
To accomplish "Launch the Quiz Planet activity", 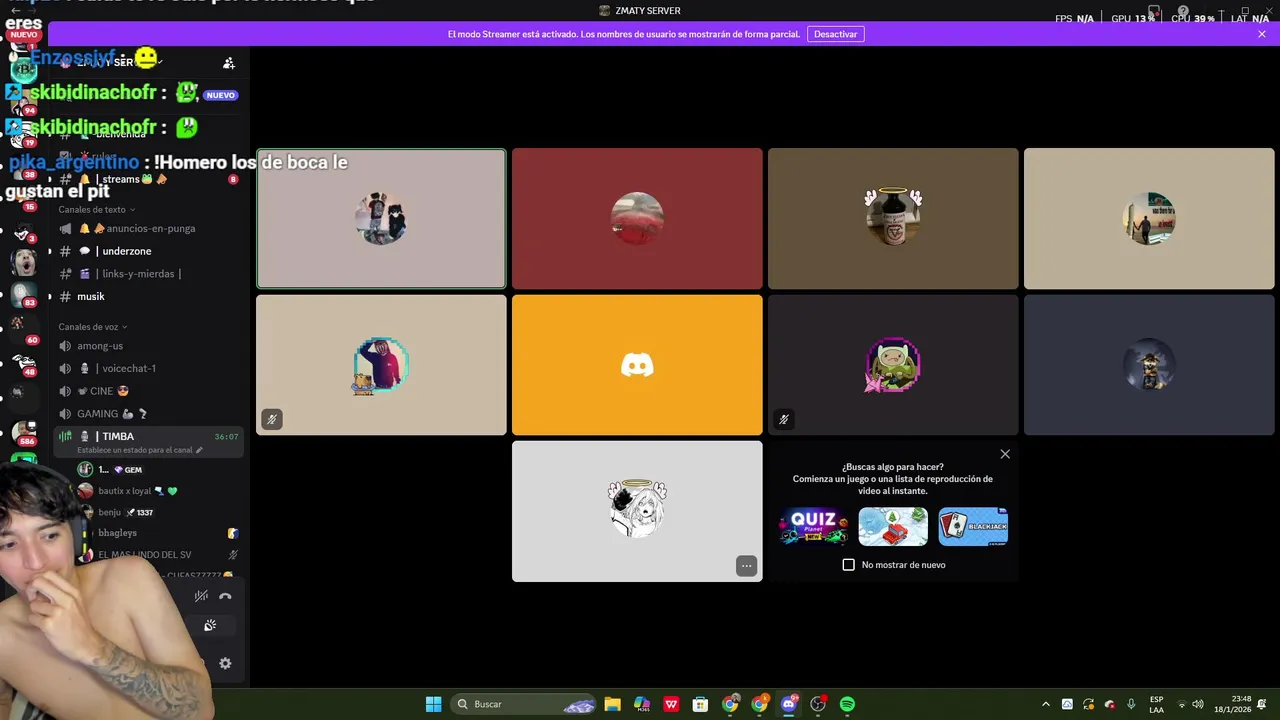I will [x=813, y=526].
